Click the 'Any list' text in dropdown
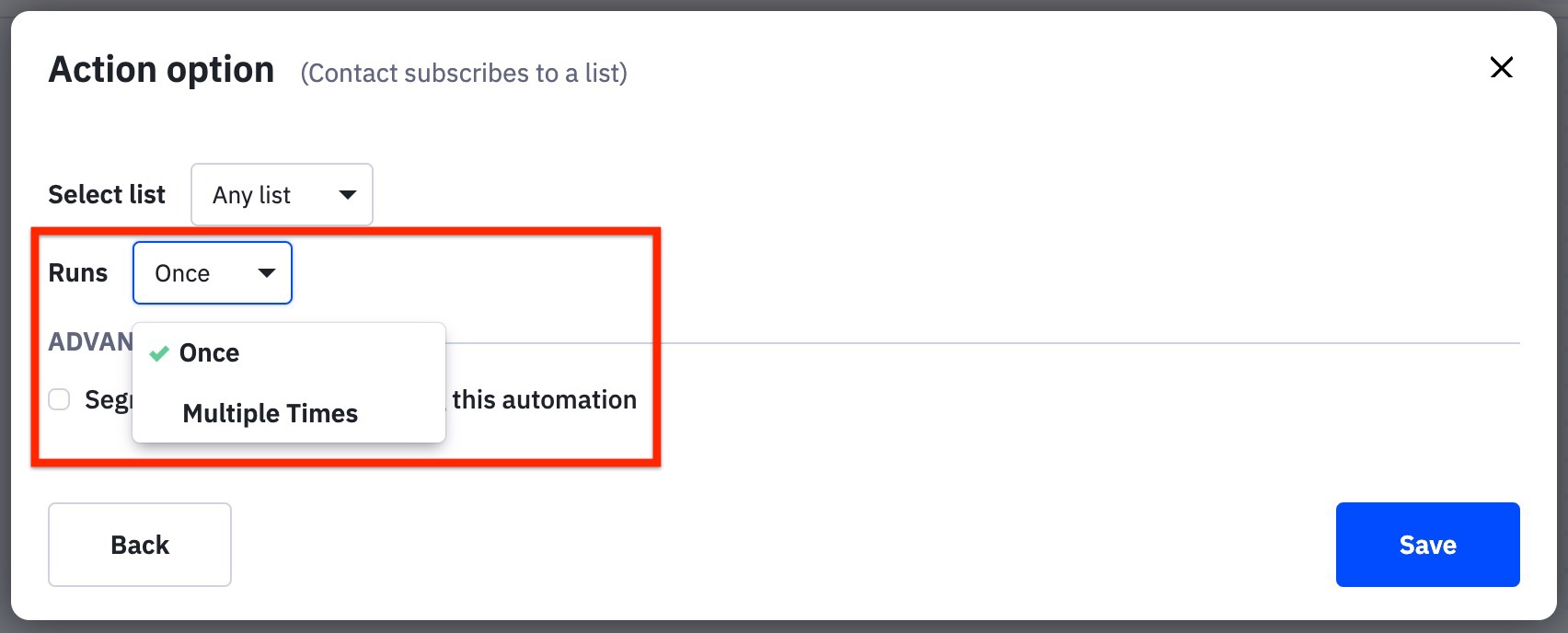This screenshot has width=1568, height=633. [251, 195]
